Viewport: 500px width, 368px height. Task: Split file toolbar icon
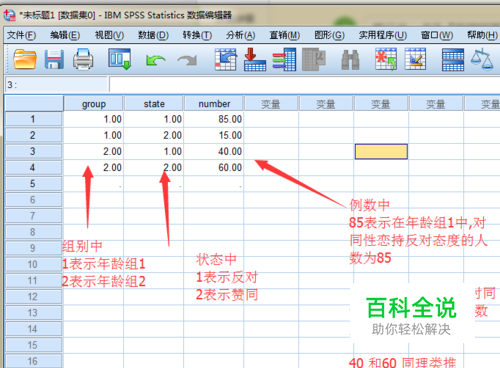pos(453,60)
